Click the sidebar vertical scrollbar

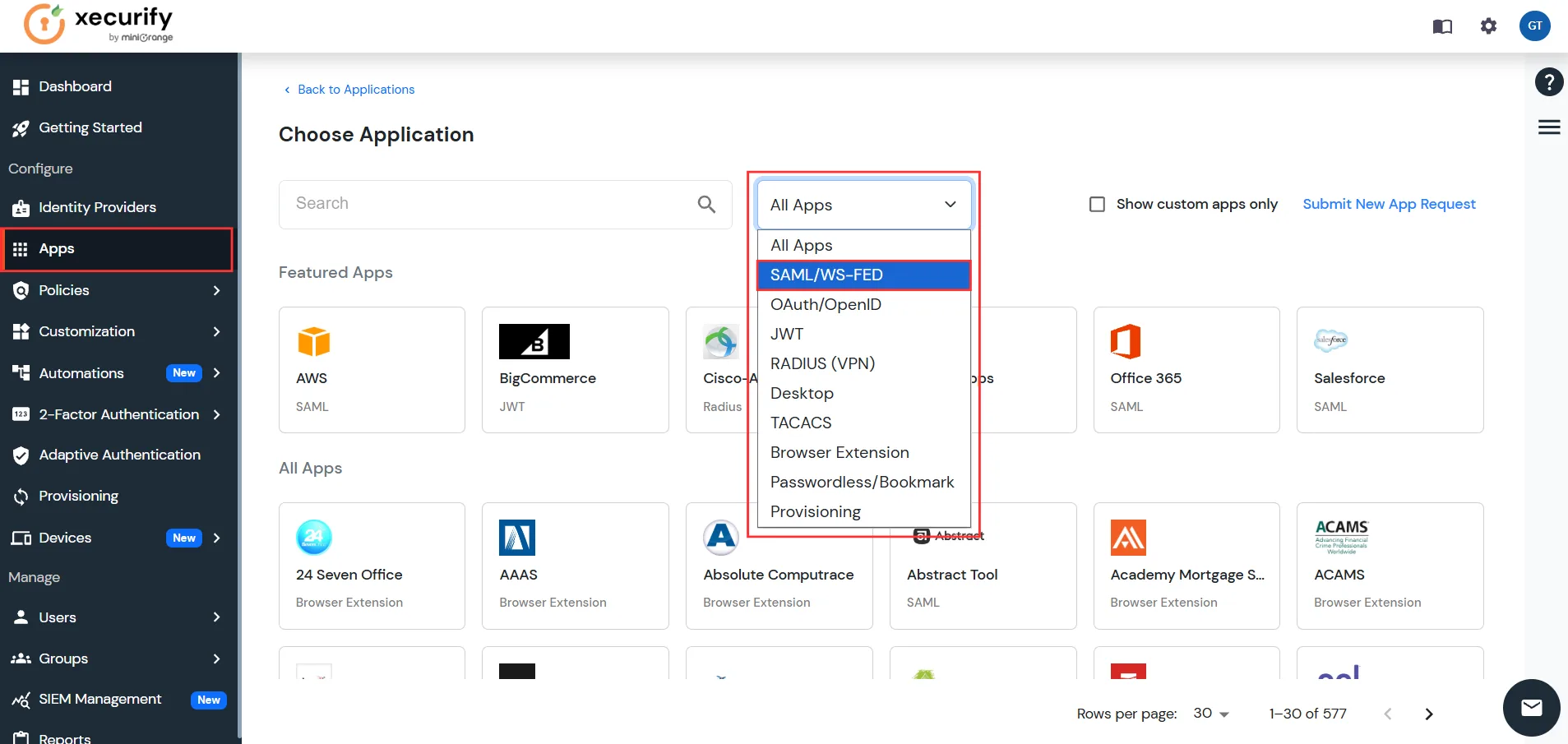[x=239, y=395]
